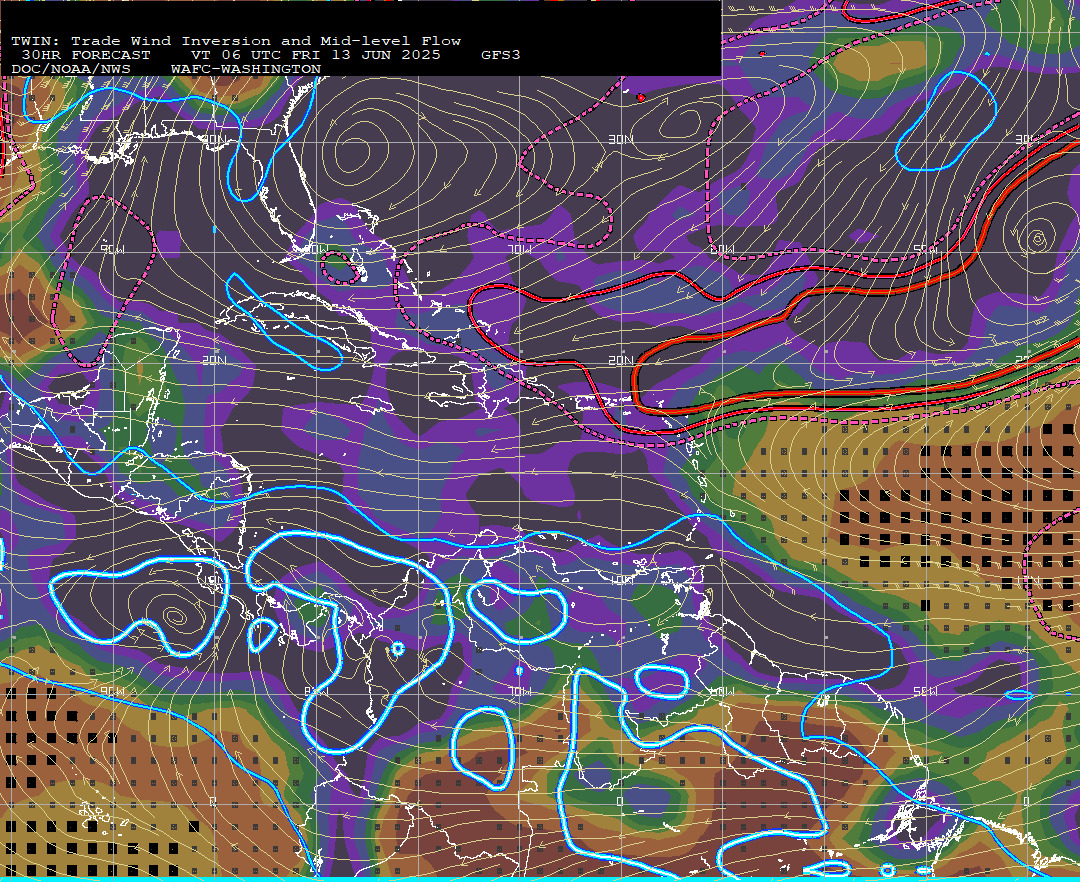This screenshot has height=882, width=1080.
Task: Select the 'GFS3' model label
Action: point(501,55)
